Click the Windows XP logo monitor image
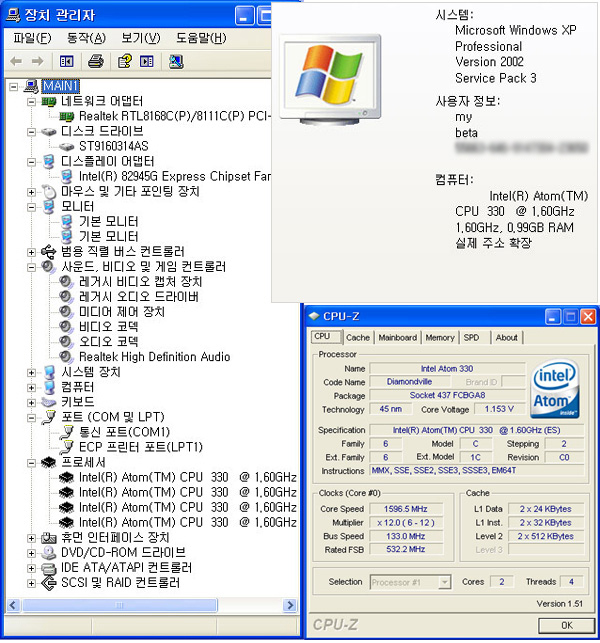Image resolution: width=600 pixels, height=643 pixels. [x=331, y=80]
